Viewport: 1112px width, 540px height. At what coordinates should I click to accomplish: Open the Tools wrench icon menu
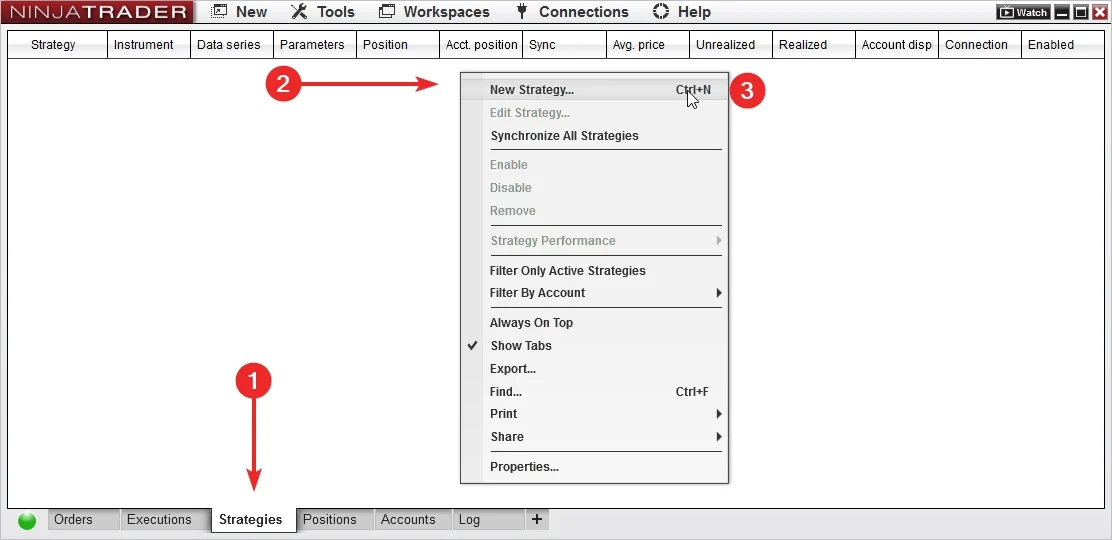[299, 12]
